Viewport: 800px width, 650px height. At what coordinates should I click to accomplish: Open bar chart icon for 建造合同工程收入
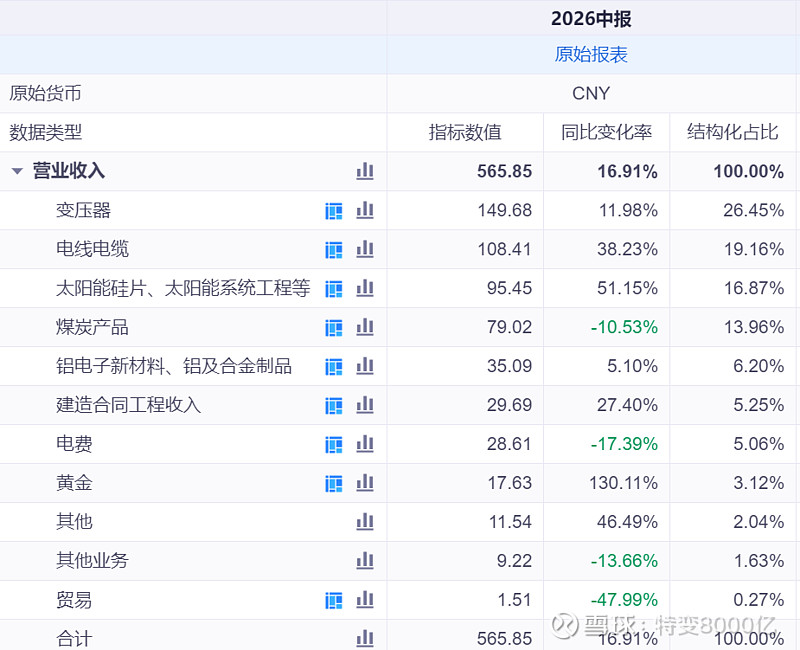(365, 405)
